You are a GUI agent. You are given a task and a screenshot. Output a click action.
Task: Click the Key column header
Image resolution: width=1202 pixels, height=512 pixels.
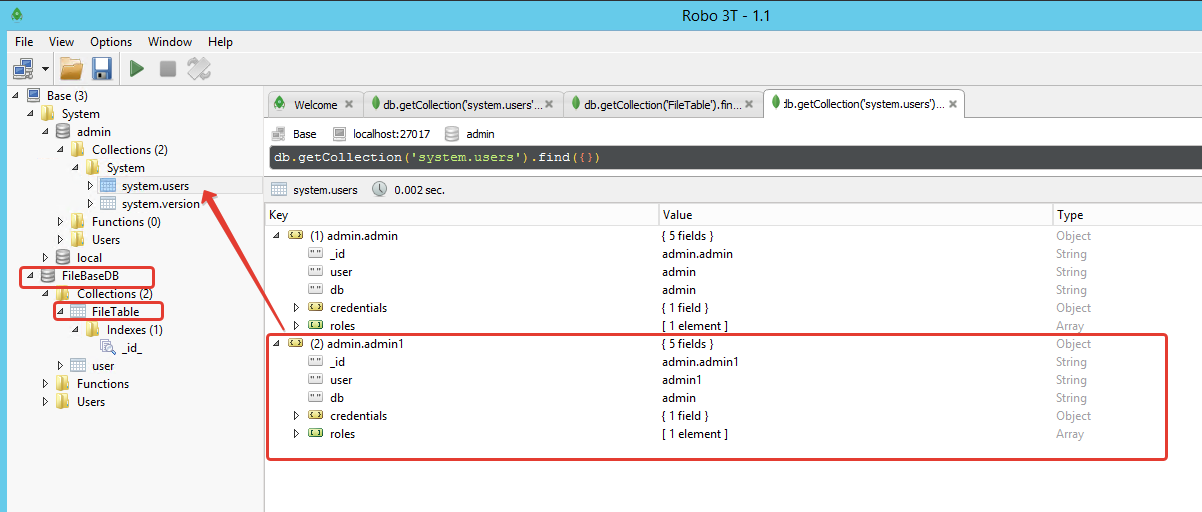point(463,215)
